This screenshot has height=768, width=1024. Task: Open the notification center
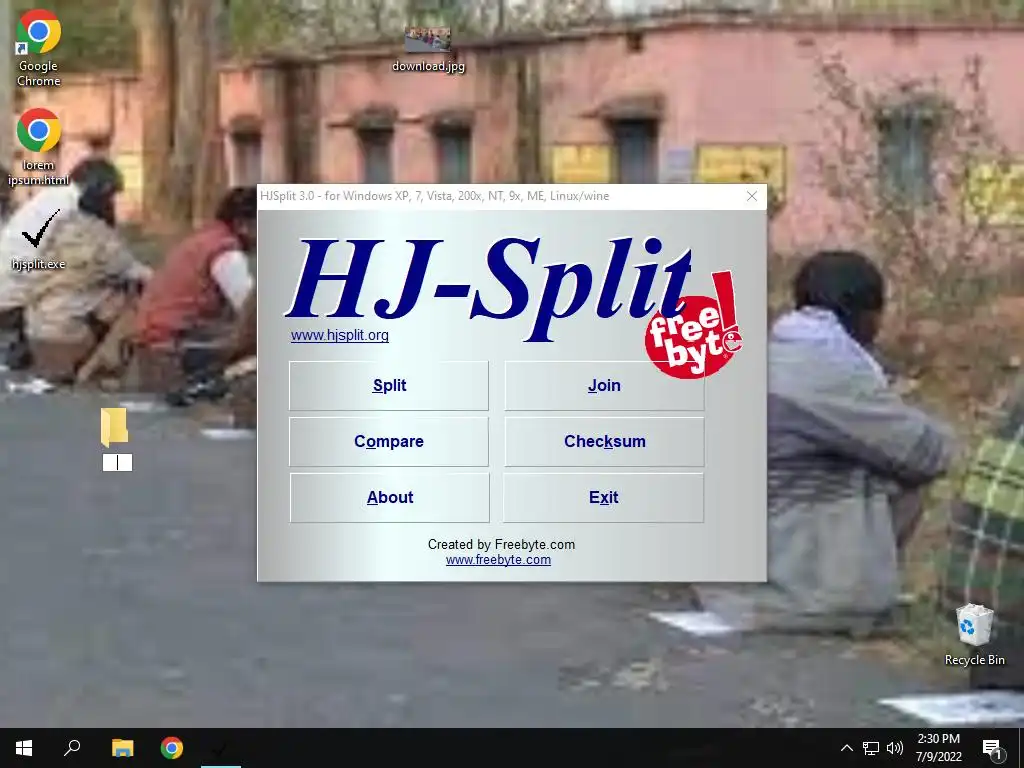993,748
